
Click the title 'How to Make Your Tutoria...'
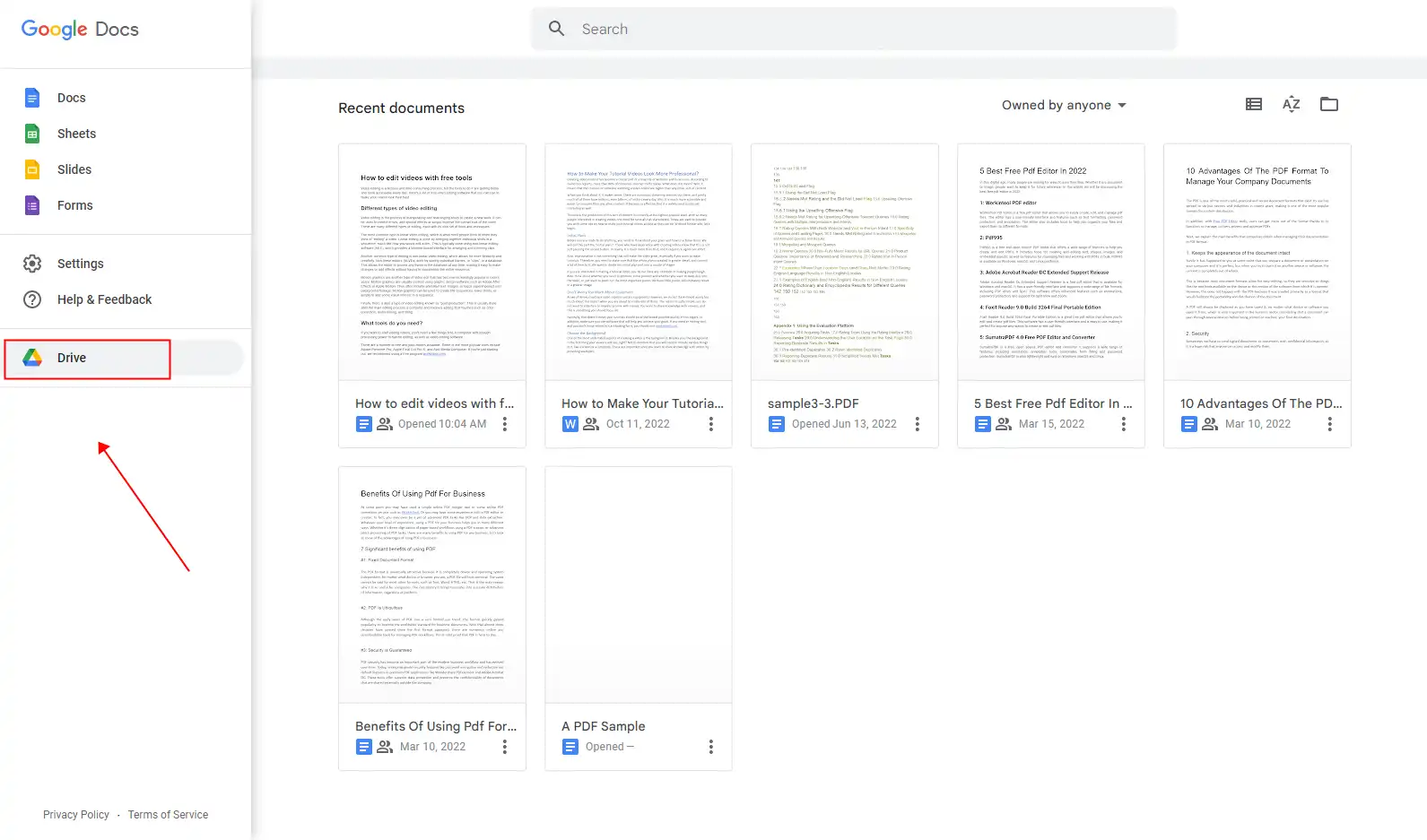(x=642, y=403)
